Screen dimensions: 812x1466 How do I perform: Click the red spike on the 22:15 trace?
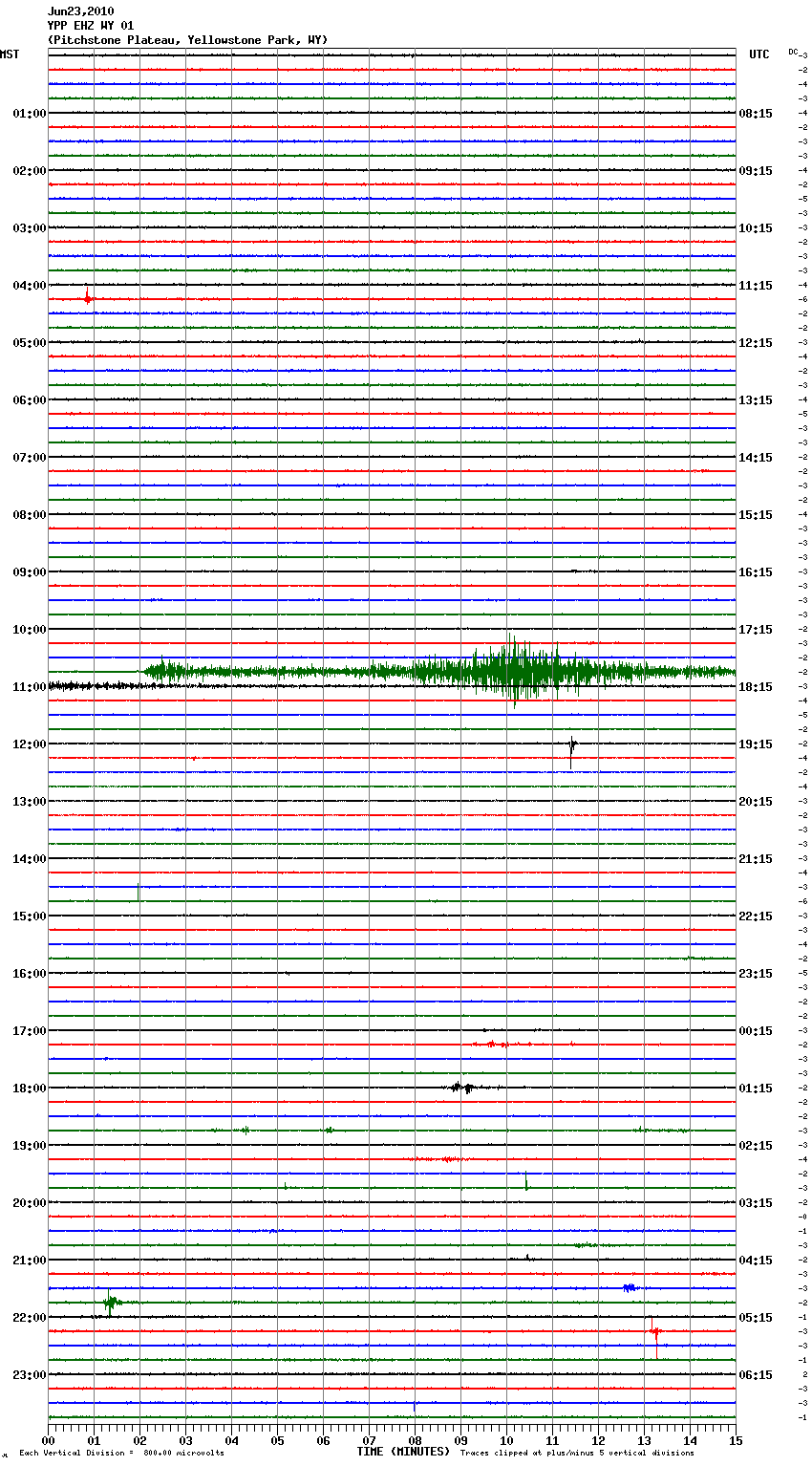click(x=654, y=1333)
